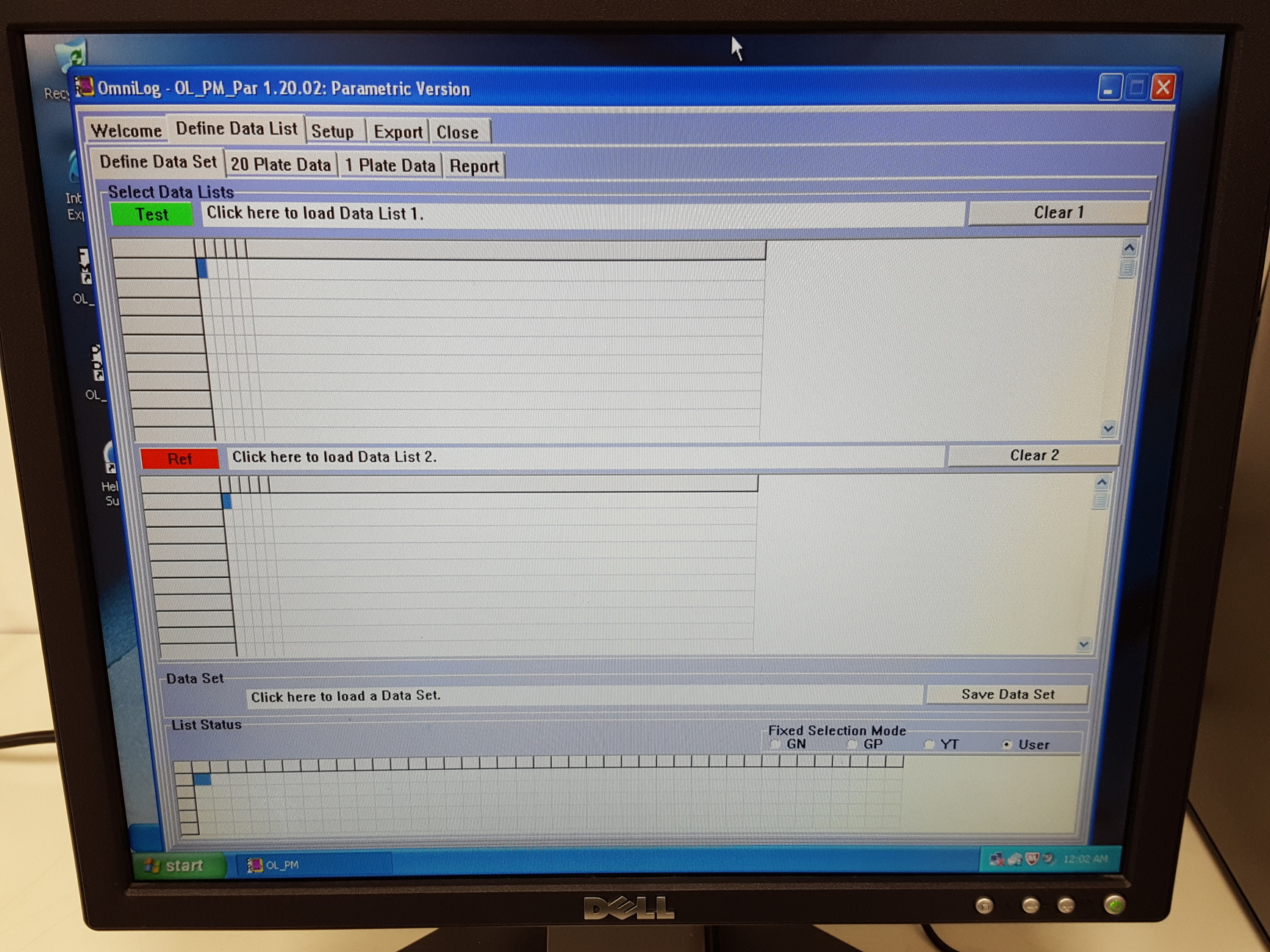Viewport: 1270px width, 952px height.
Task: Choose the User selection mode option
Action: point(1007,745)
